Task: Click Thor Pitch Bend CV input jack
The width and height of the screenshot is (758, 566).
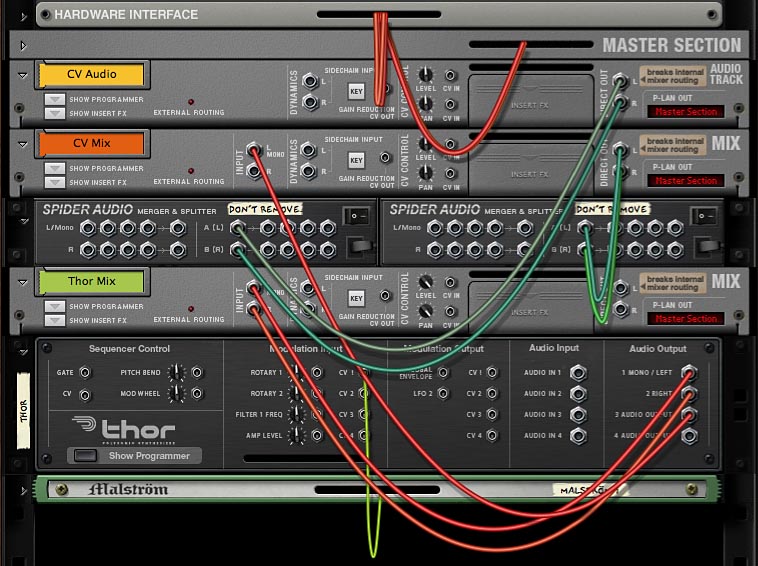Action: 197,372
